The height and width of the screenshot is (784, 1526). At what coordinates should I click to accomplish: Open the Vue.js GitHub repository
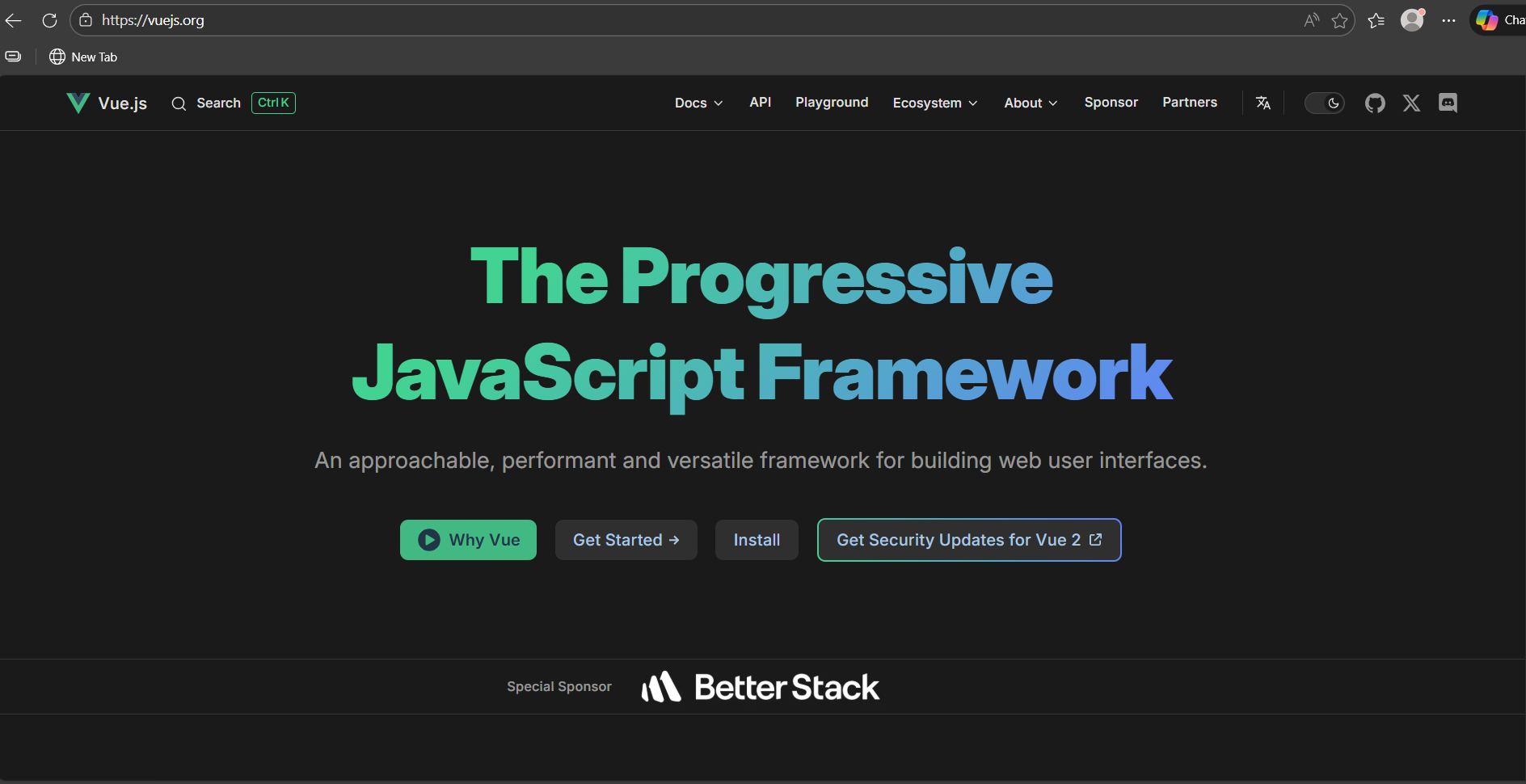1376,103
